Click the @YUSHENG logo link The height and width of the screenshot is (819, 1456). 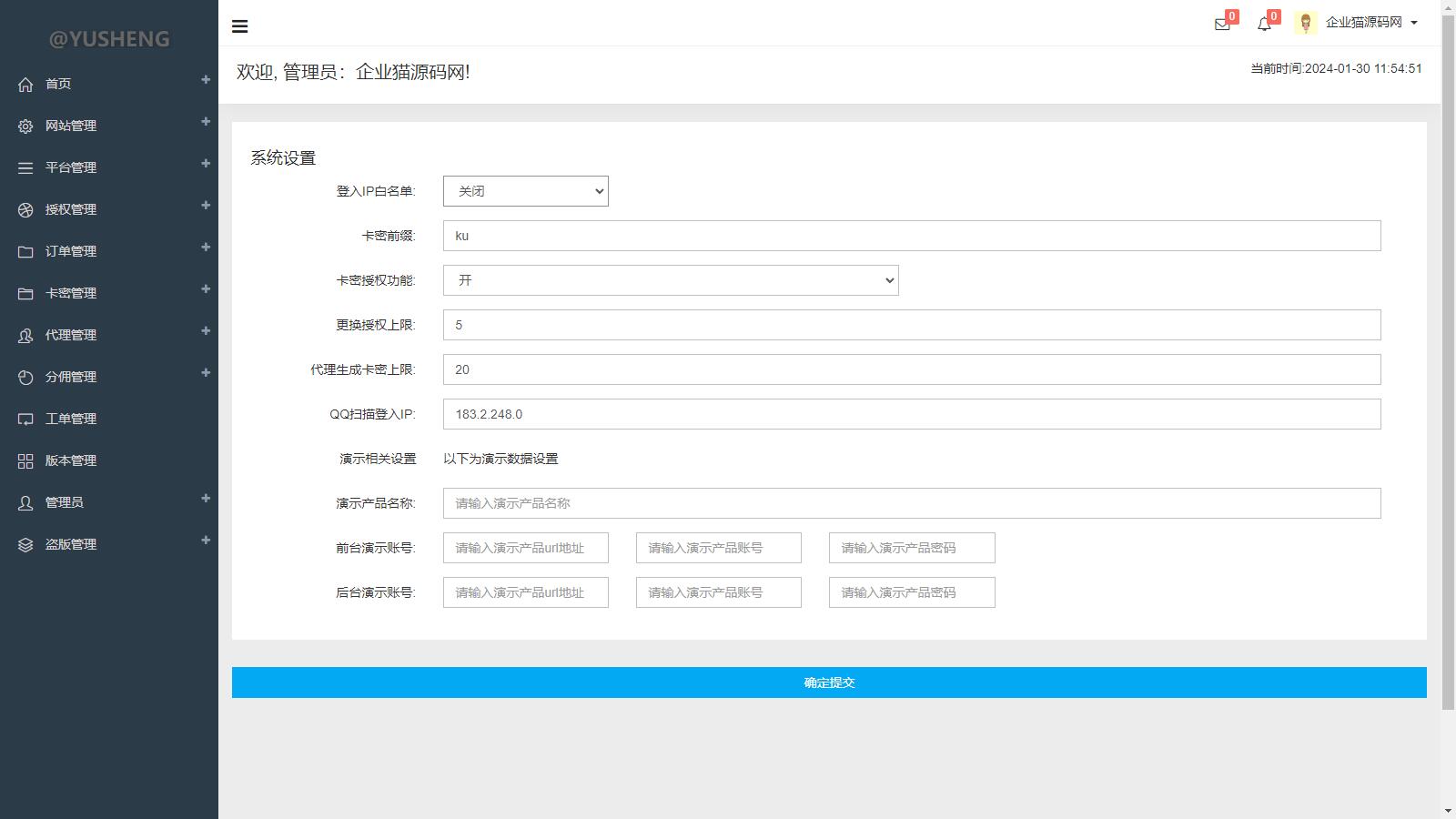[109, 39]
